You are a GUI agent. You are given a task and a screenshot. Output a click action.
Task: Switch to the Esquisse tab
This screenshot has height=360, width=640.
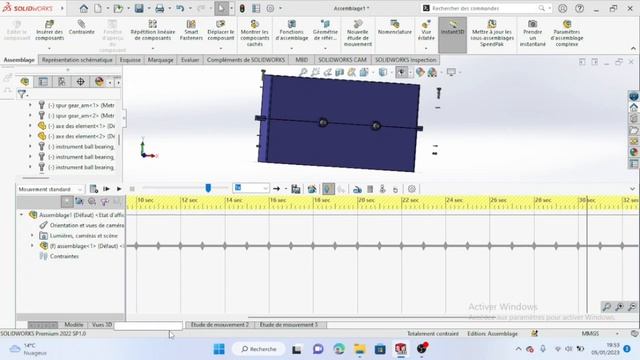130,60
